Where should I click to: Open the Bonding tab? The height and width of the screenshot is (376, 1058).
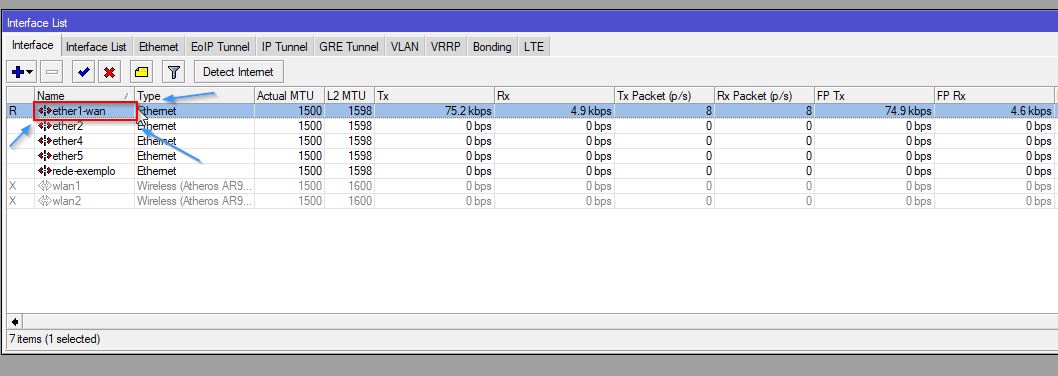click(x=492, y=47)
